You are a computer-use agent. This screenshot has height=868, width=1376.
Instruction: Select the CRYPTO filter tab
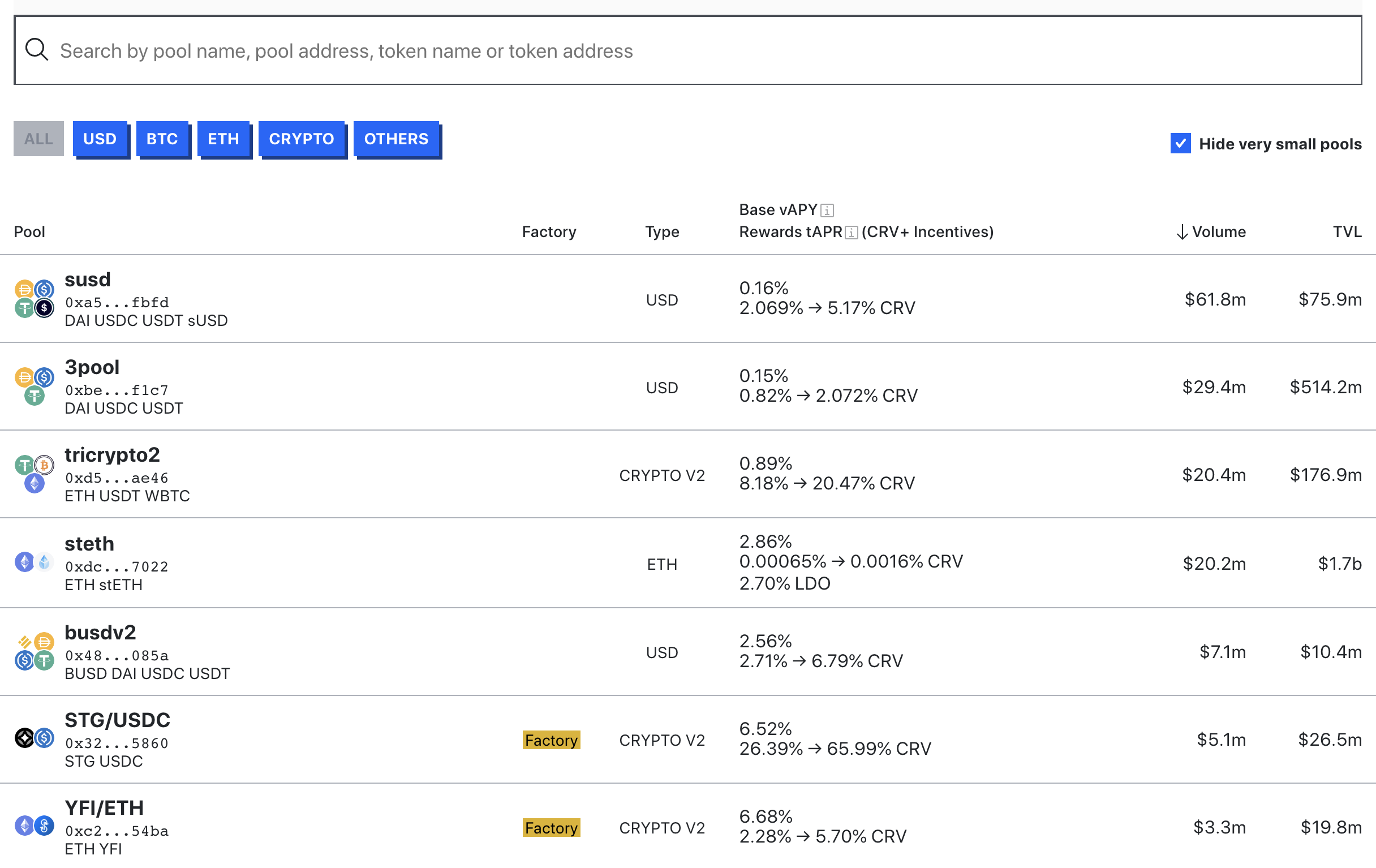tap(301, 139)
